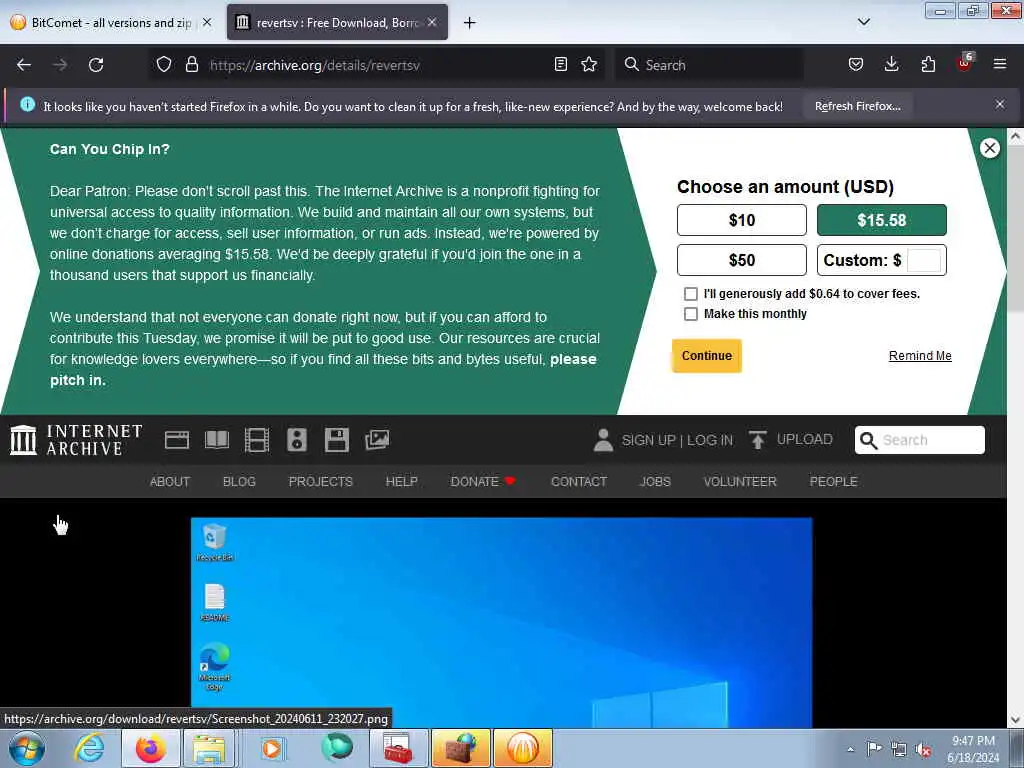Select the $50 donation amount

[742, 260]
